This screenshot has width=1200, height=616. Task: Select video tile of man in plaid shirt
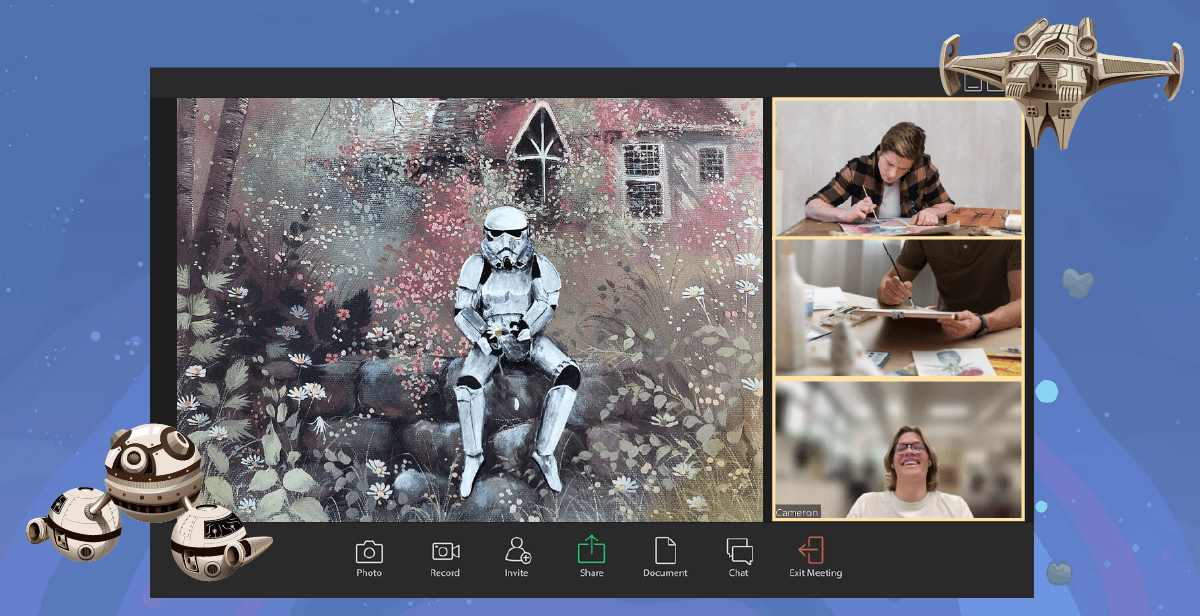(898, 168)
